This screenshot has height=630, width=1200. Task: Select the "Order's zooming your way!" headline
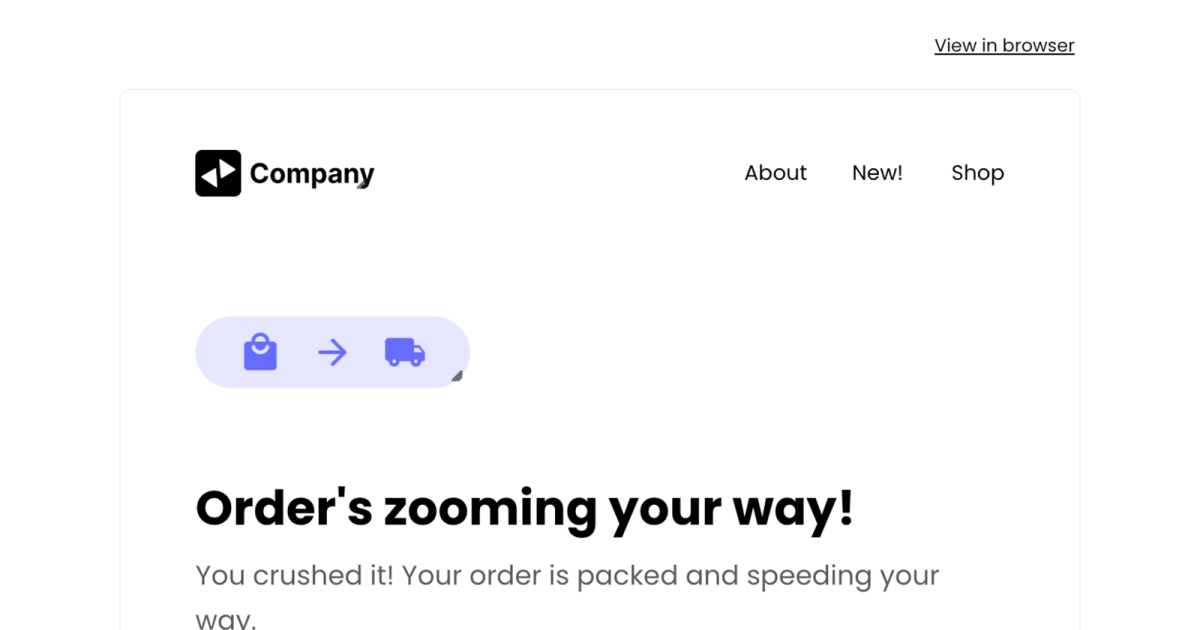pyautogui.click(x=524, y=508)
